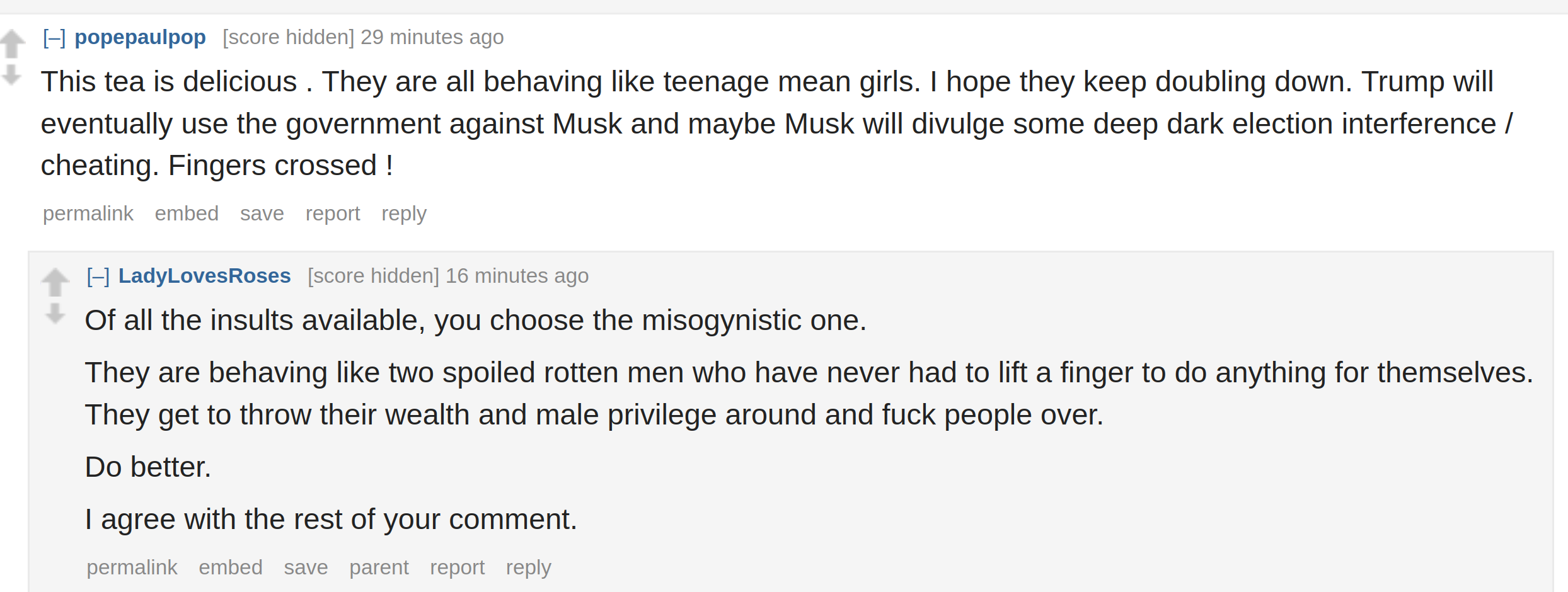The height and width of the screenshot is (592, 1568).
Task: Open LadyLovesRoses' user profile
Action: click(x=205, y=276)
